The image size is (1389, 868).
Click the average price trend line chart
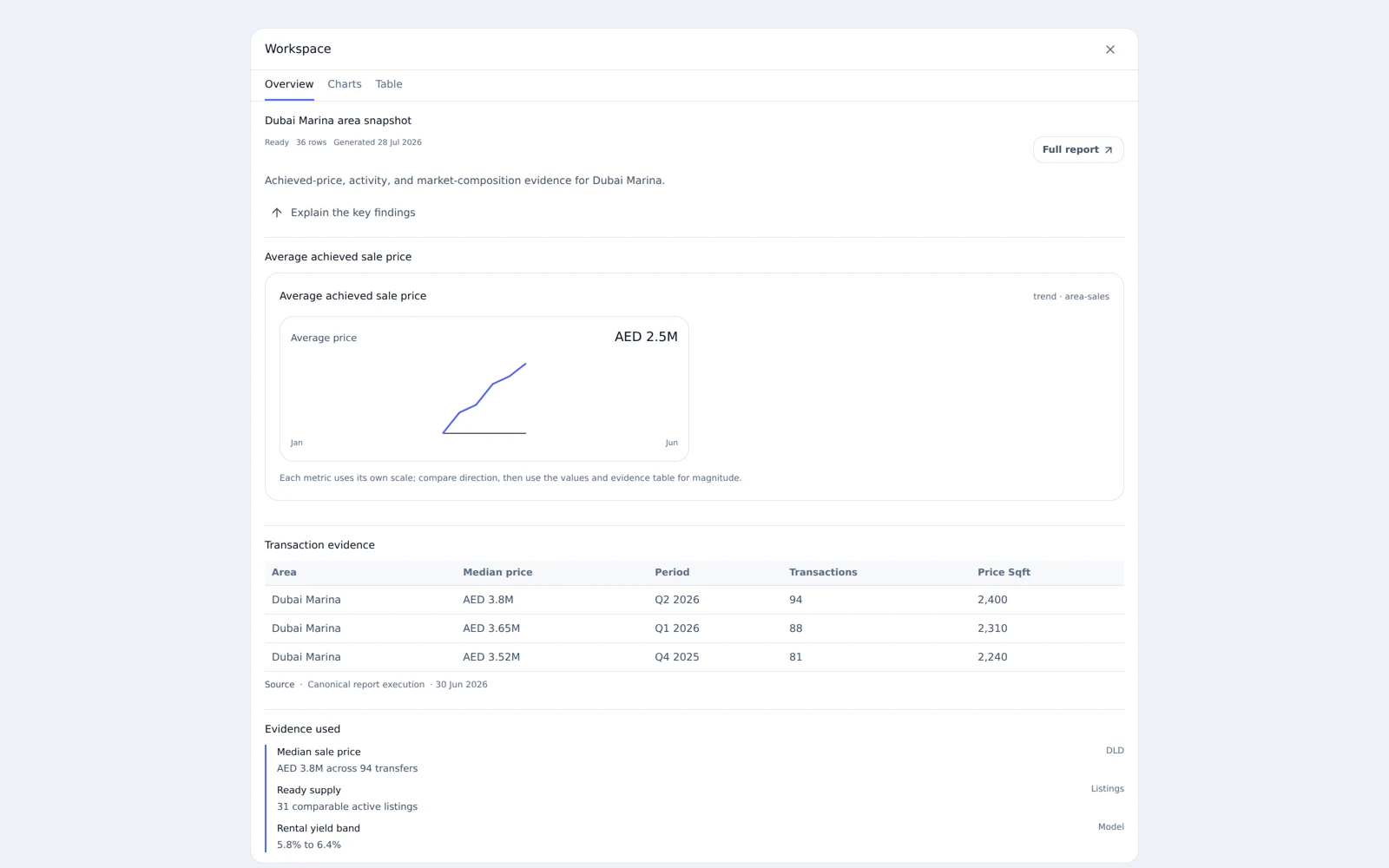click(484, 398)
